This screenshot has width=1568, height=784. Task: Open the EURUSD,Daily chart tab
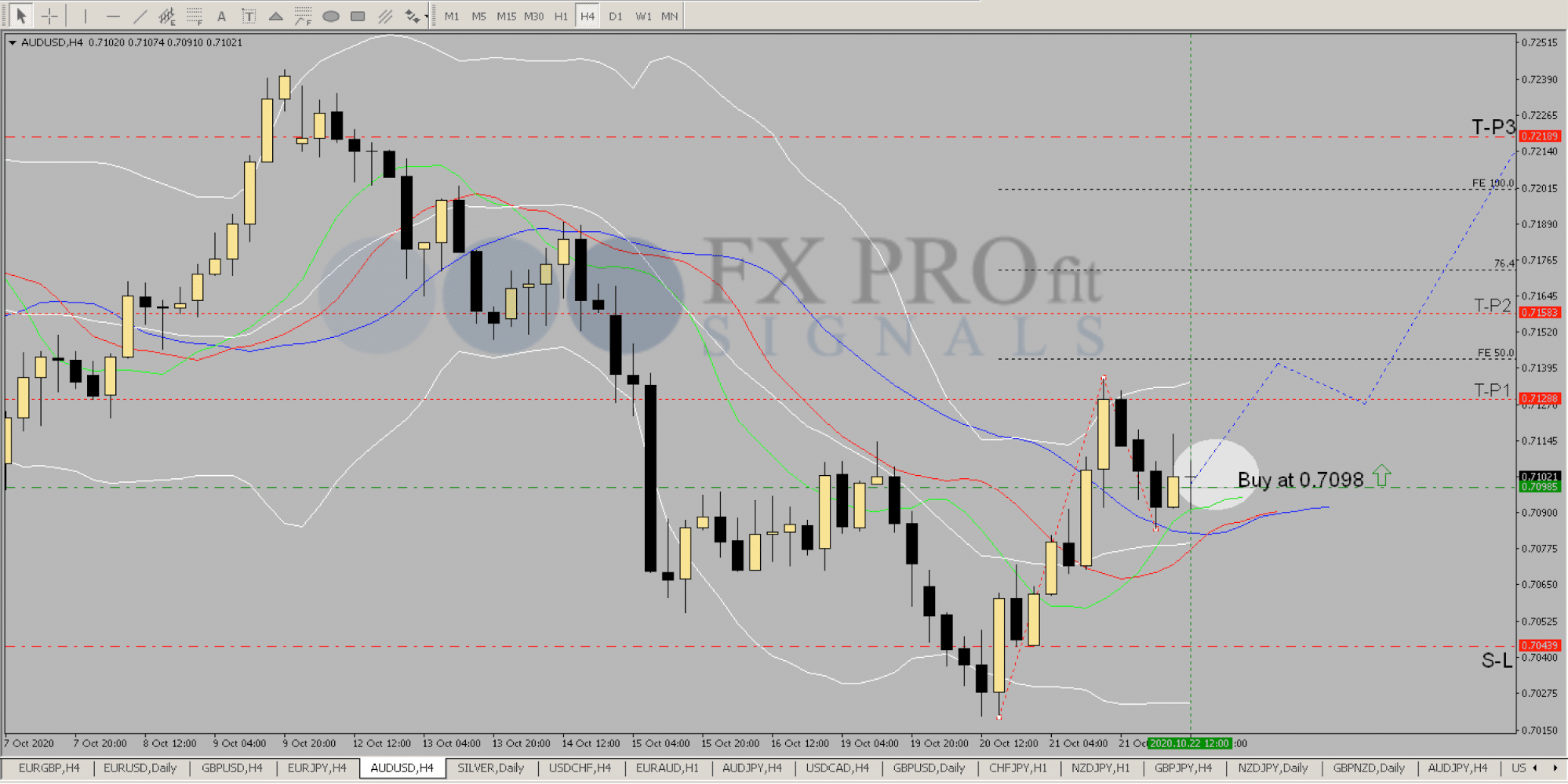[x=140, y=768]
